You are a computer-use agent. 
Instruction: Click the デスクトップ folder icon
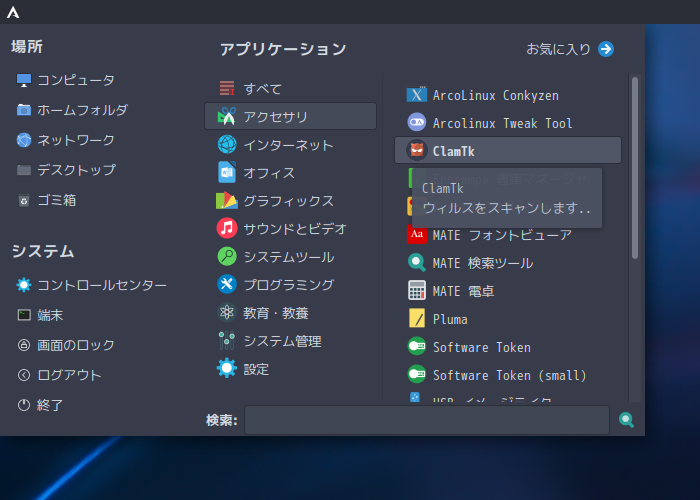tap(24, 170)
